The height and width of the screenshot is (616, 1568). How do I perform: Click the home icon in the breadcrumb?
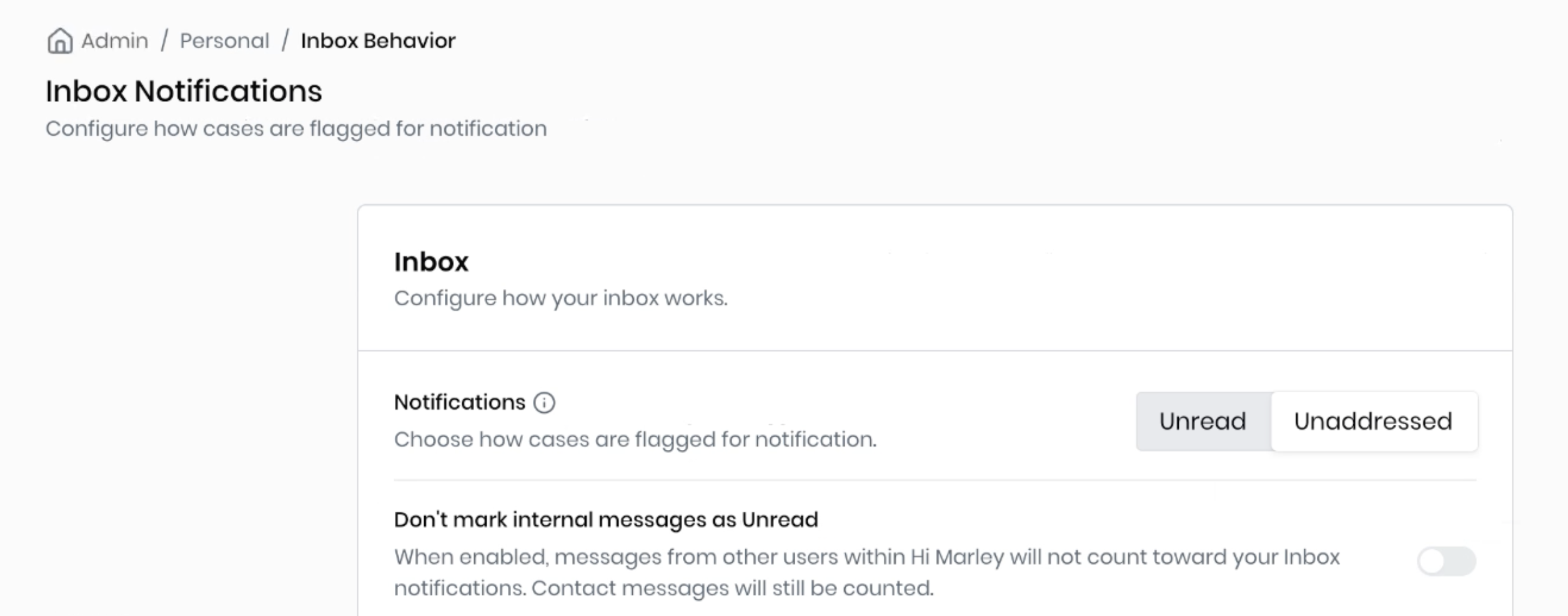(x=60, y=41)
